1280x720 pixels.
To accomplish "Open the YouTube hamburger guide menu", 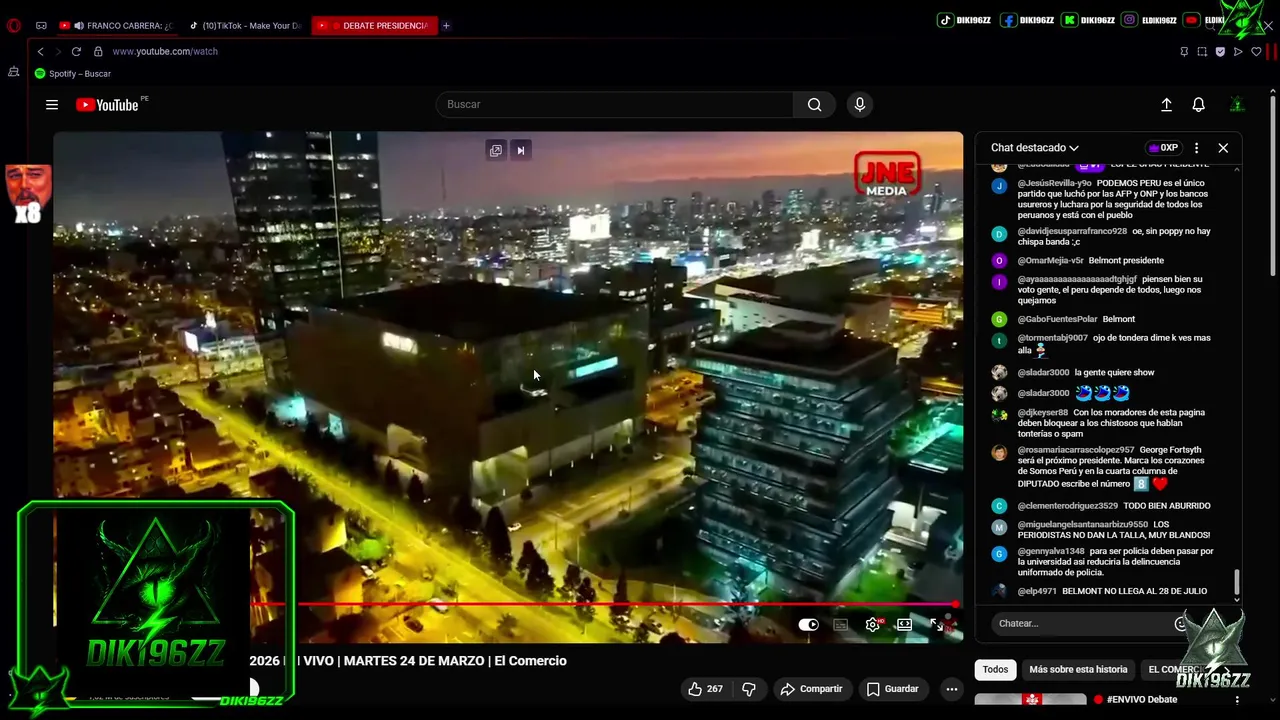I will [52, 105].
